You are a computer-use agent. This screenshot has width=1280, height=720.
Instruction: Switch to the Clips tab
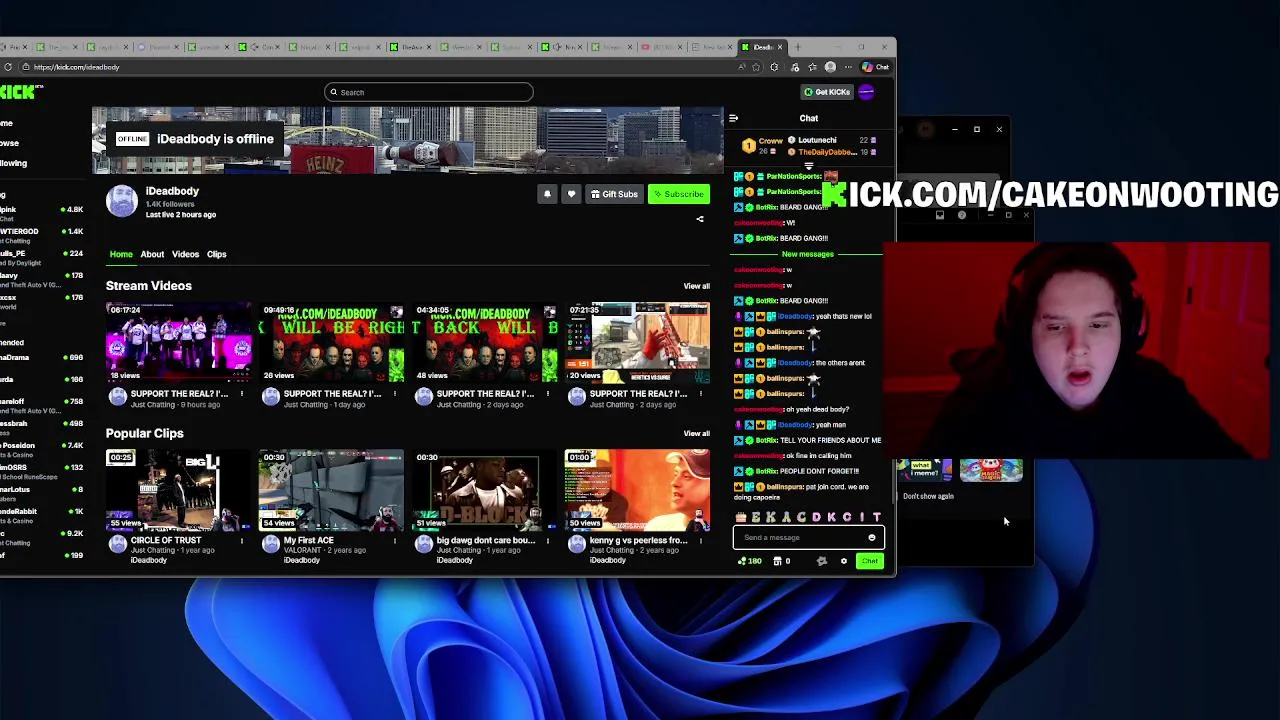click(216, 254)
